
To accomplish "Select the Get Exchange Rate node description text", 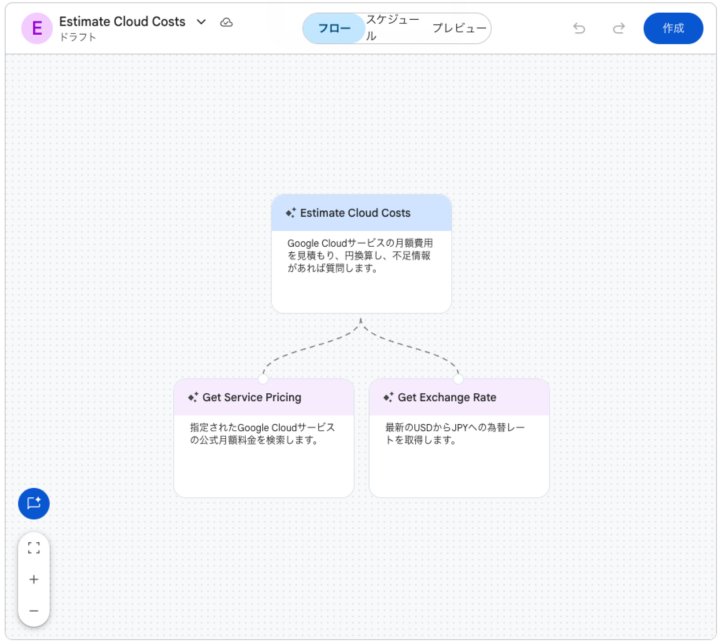I will pos(454,433).
